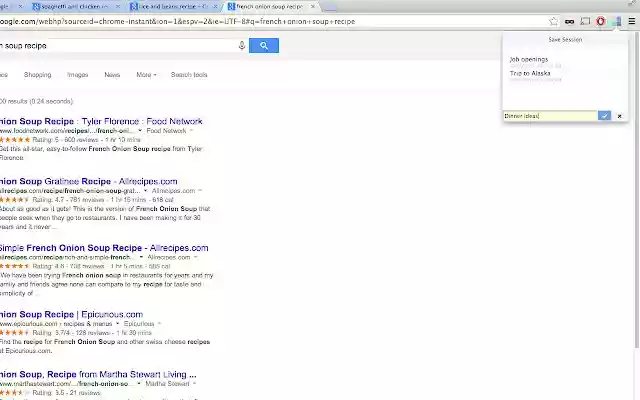Restore the Job openings session
Screen dimensions: 640x400
click(x=529, y=60)
